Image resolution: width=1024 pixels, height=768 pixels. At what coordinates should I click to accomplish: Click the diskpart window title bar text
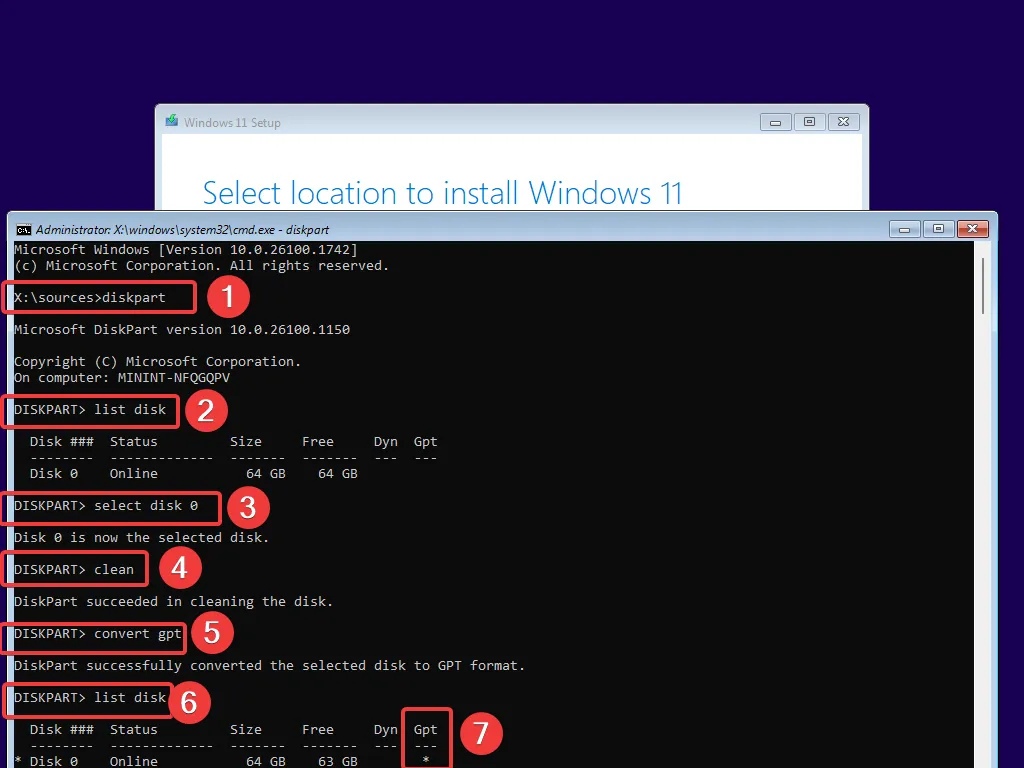180,229
